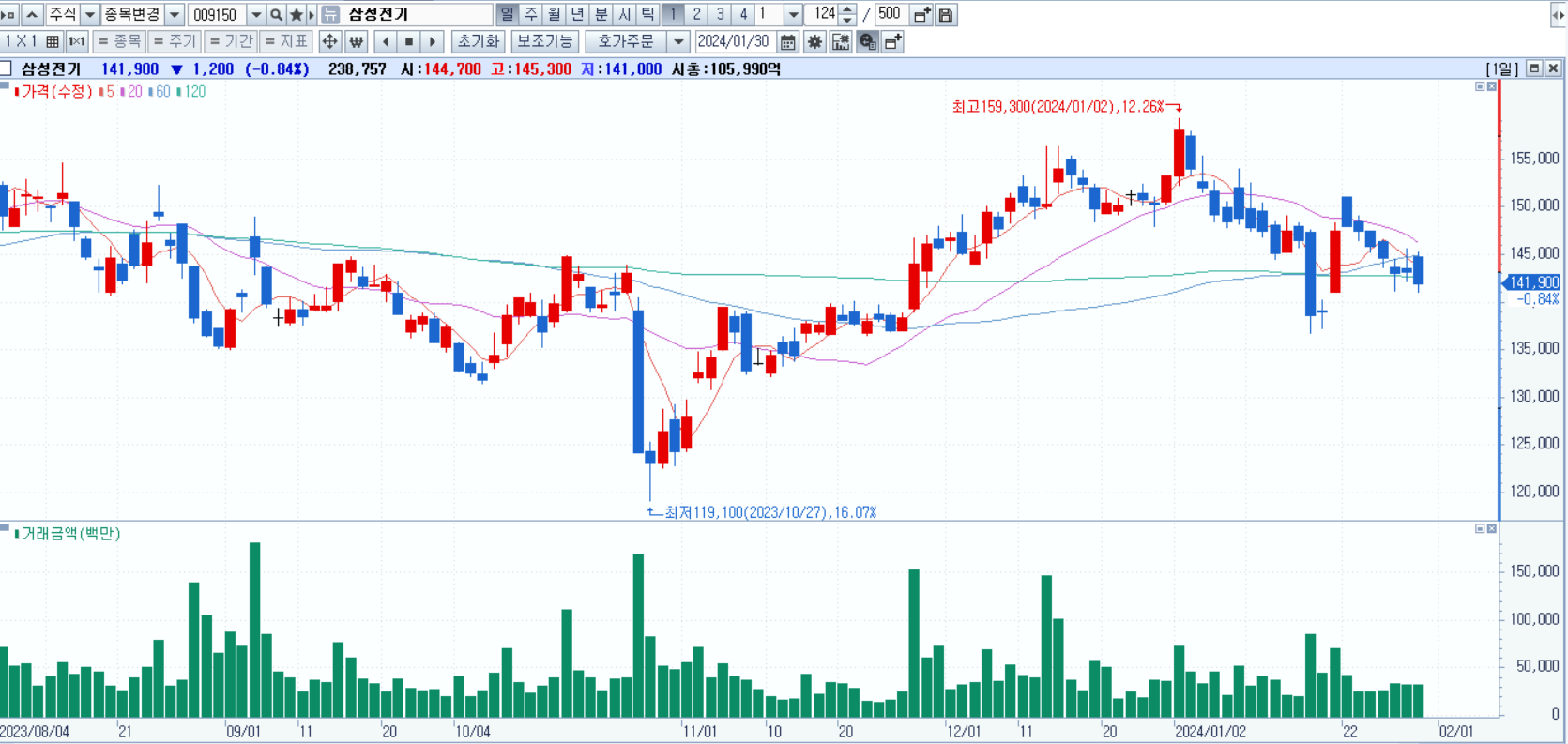The width and height of the screenshot is (1568, 744).
Task: Click the add-window icon after the globe icon
Action: point(892,41)
